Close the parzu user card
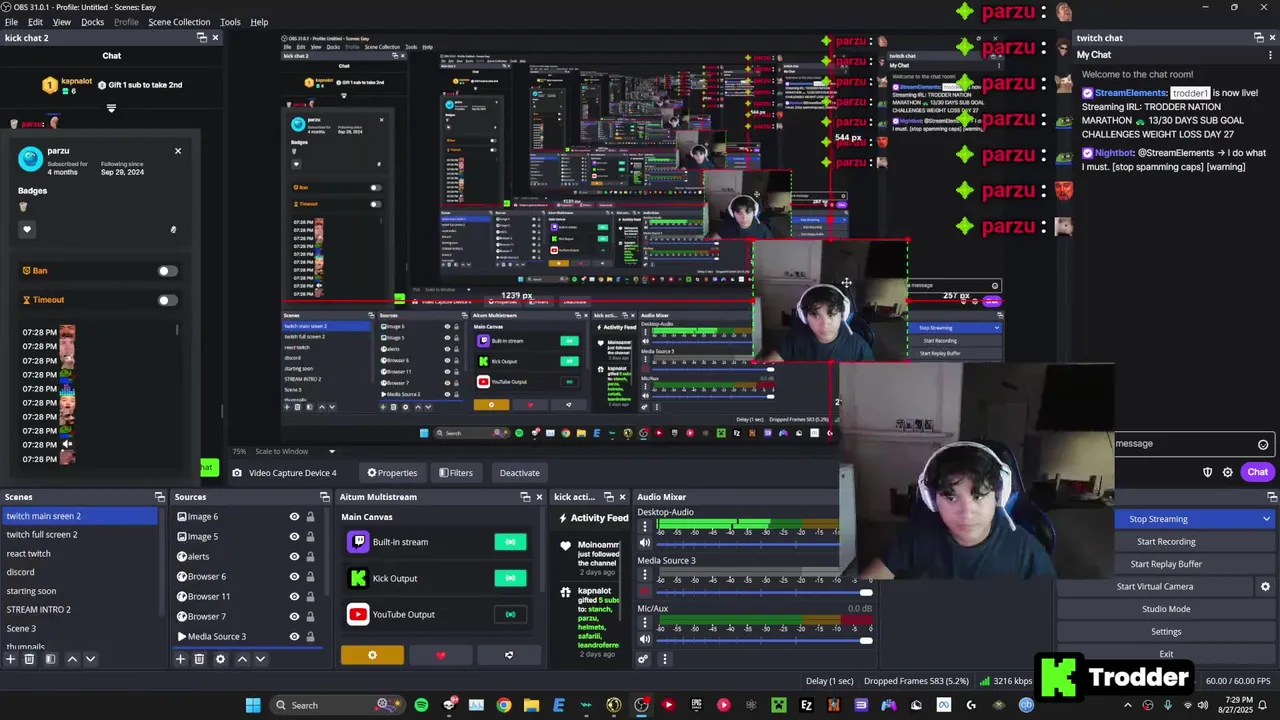Screen dimensions: 1280x720 [178, 151]
